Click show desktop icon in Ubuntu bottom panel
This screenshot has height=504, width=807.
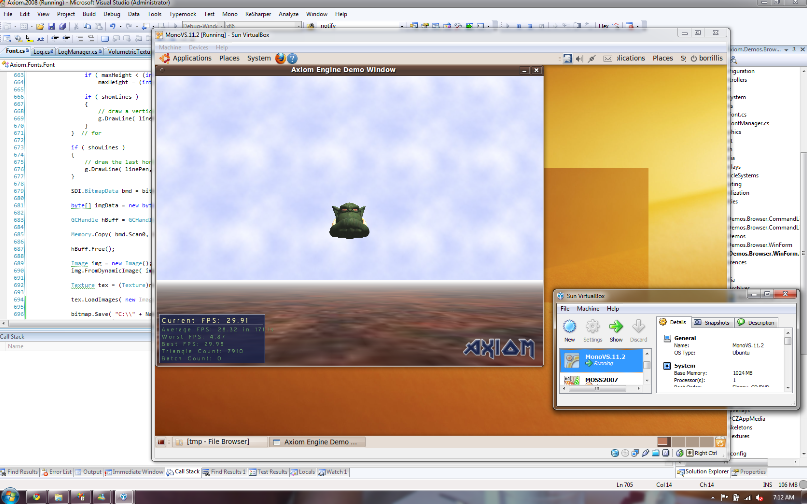click(161, 442)
